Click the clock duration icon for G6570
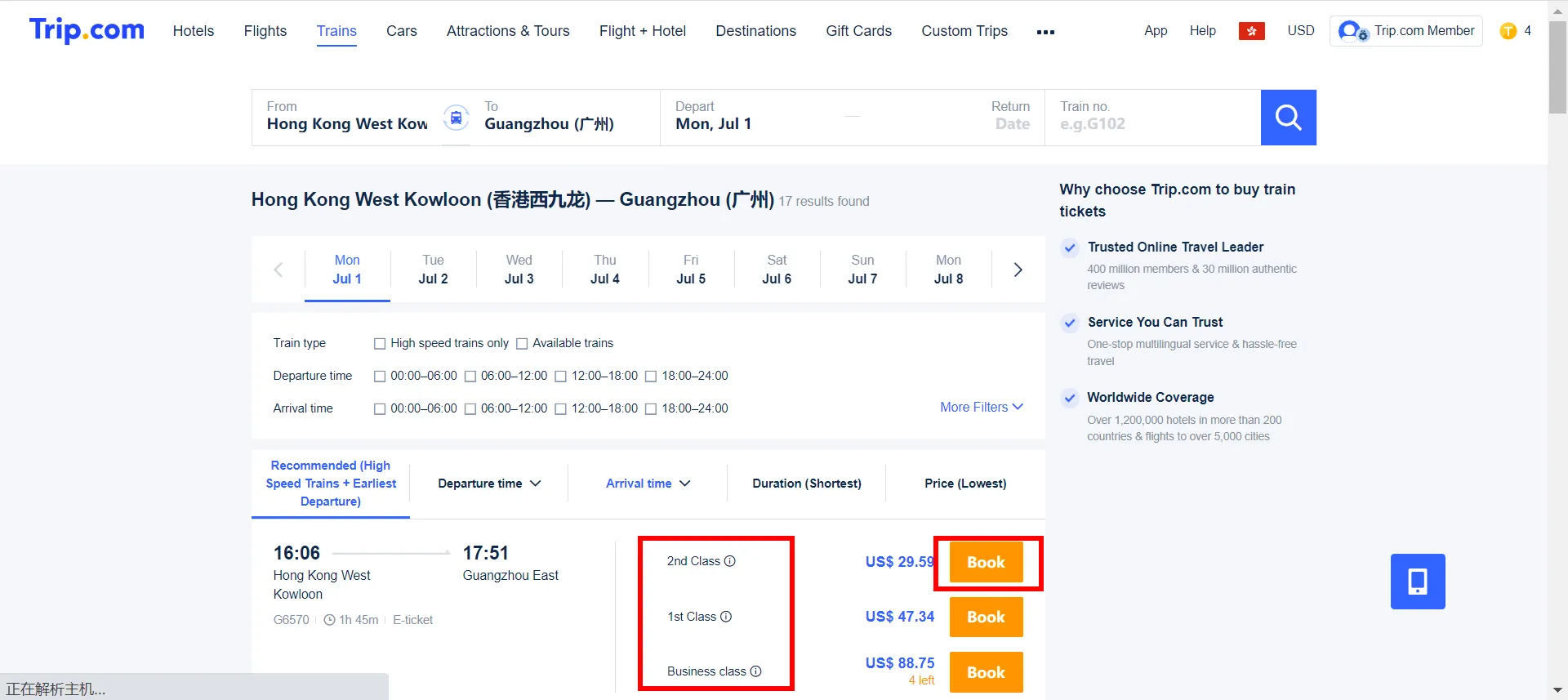Screen dimensions: 1568x700 [x=330, y=620]
